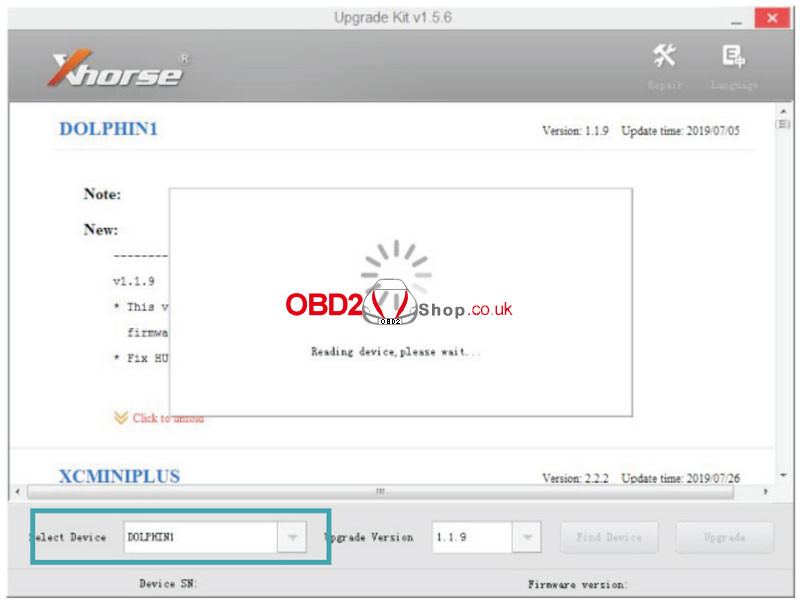
Task: Click the 'v1.1.9' release note line
Action: tap(134, 281)
